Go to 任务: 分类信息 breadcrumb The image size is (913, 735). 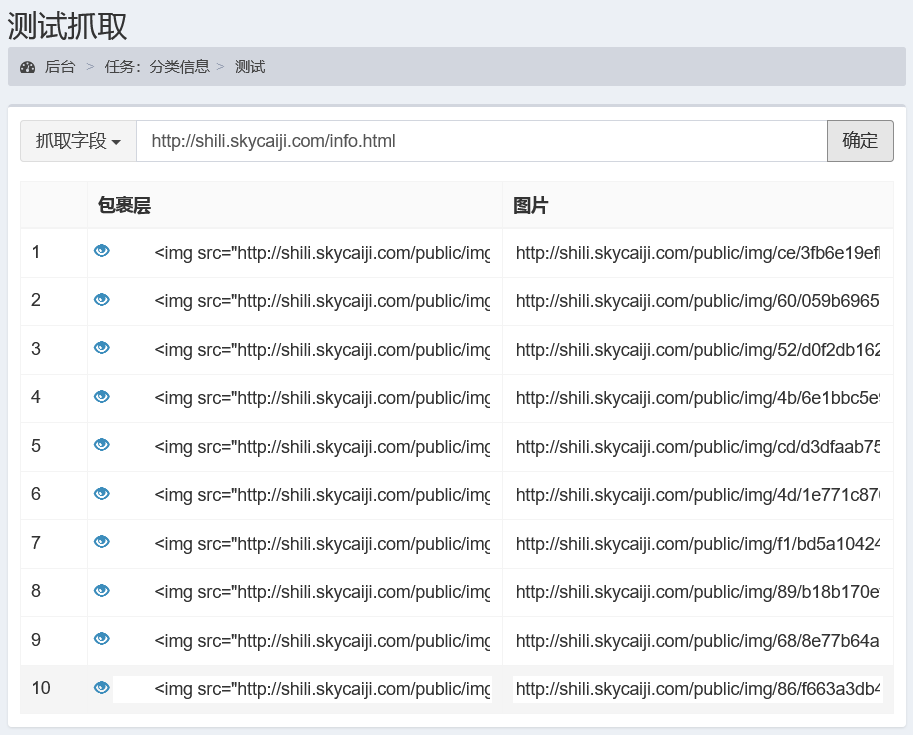157,67
